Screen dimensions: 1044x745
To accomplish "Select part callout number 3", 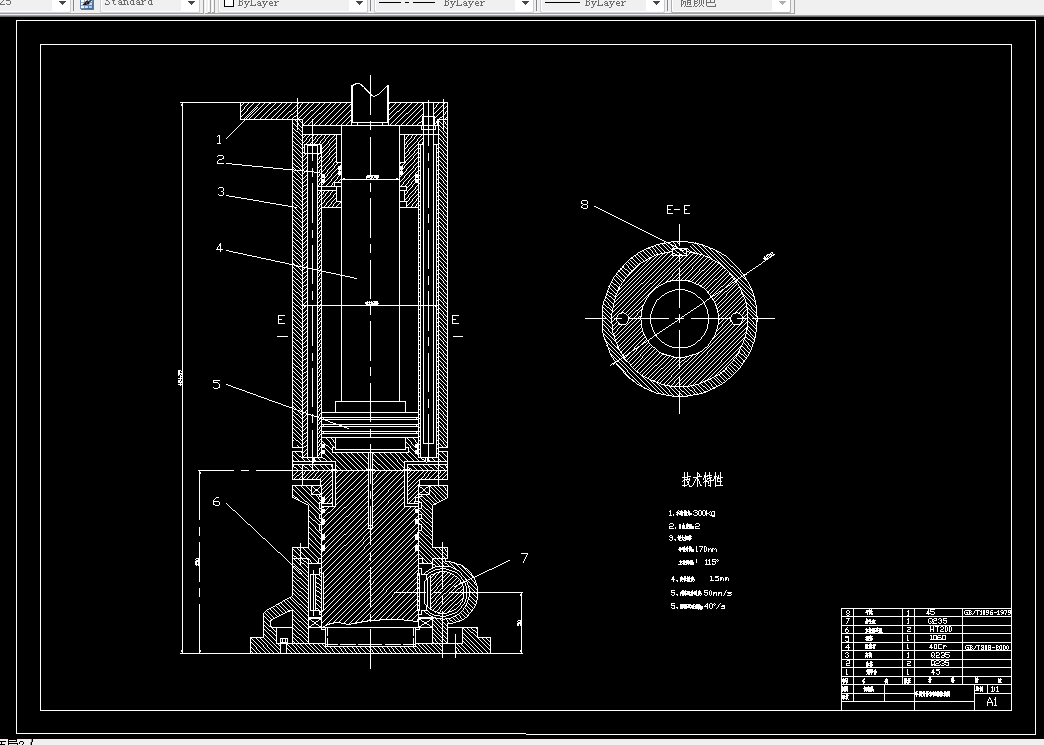I will click(221, 192).
